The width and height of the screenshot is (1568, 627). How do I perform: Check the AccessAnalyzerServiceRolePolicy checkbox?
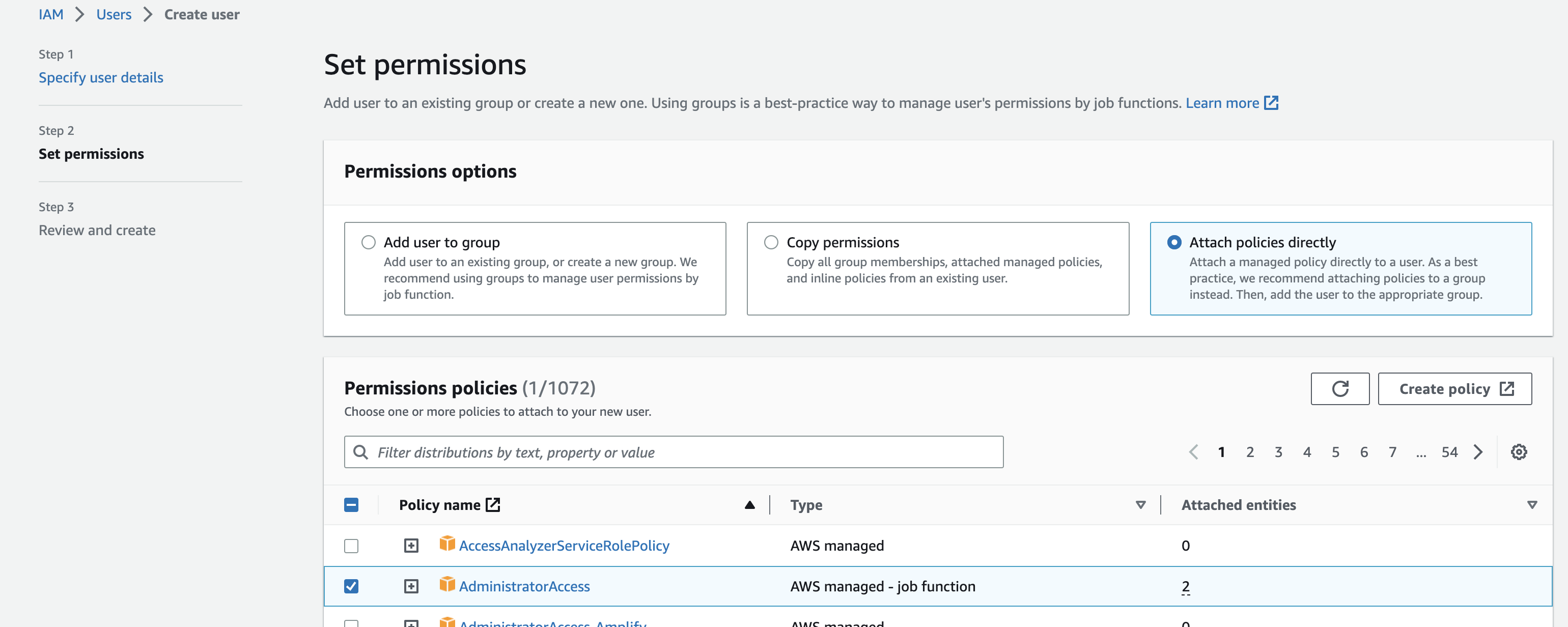click(351, 546)
